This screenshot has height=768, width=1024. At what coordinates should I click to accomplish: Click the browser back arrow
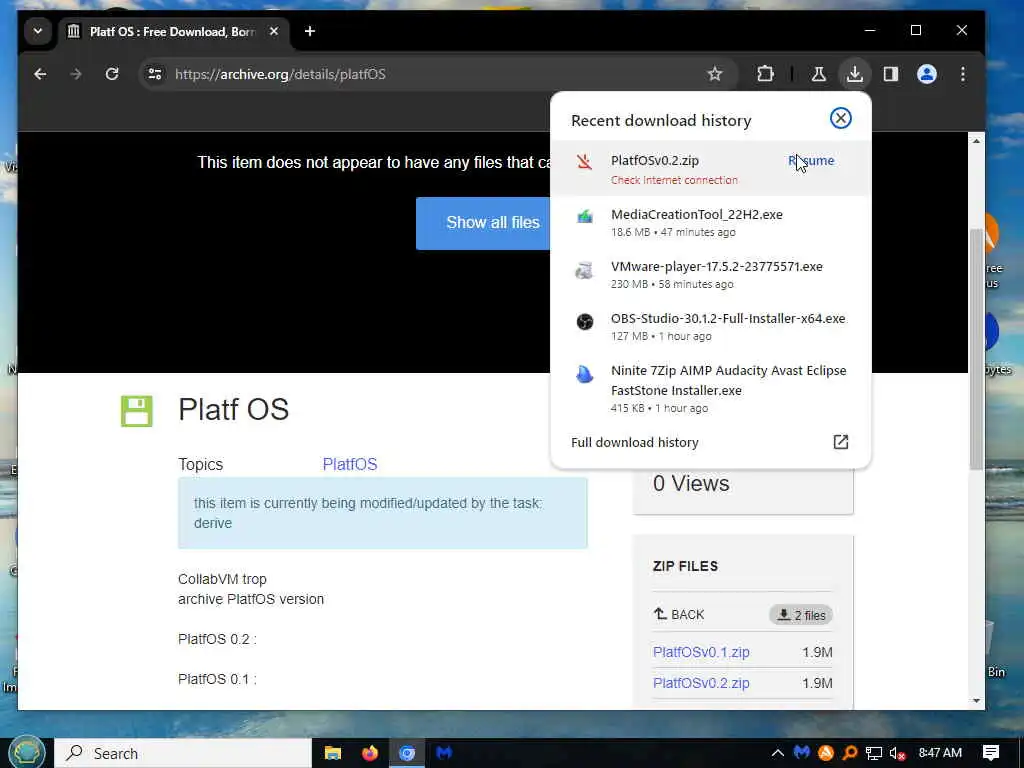click(x=40, y=74)
